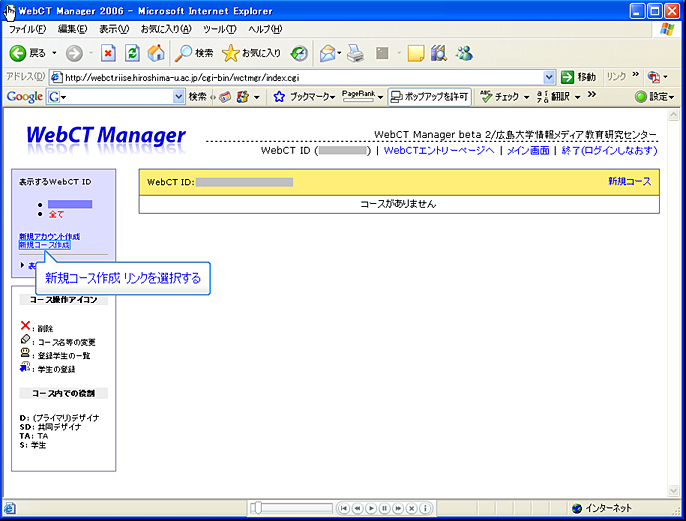Viewport: 686px width, 521px height.
Task: Open the Google search box dropdown arrow
Action: [x=178, y=97]
